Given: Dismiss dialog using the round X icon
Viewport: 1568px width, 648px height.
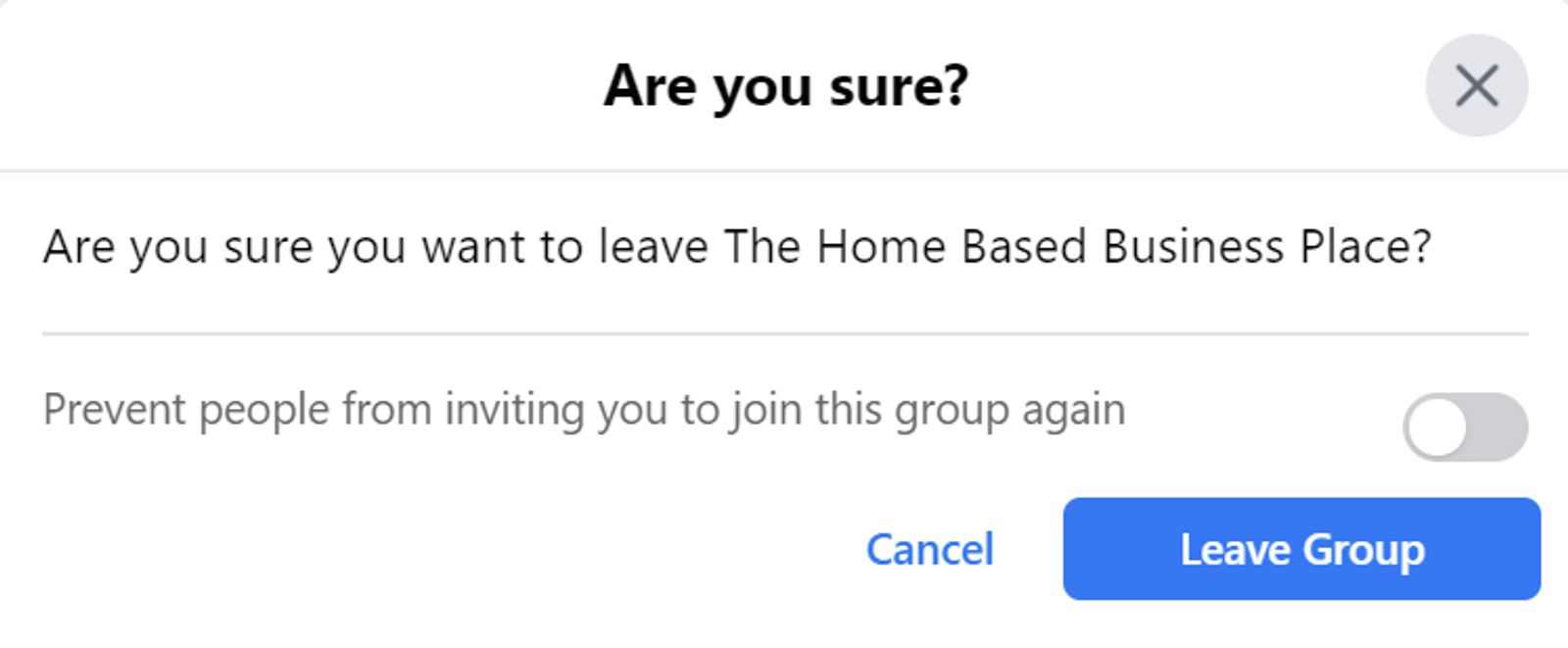Looking at the screenshot, I should coord(1476,85).
